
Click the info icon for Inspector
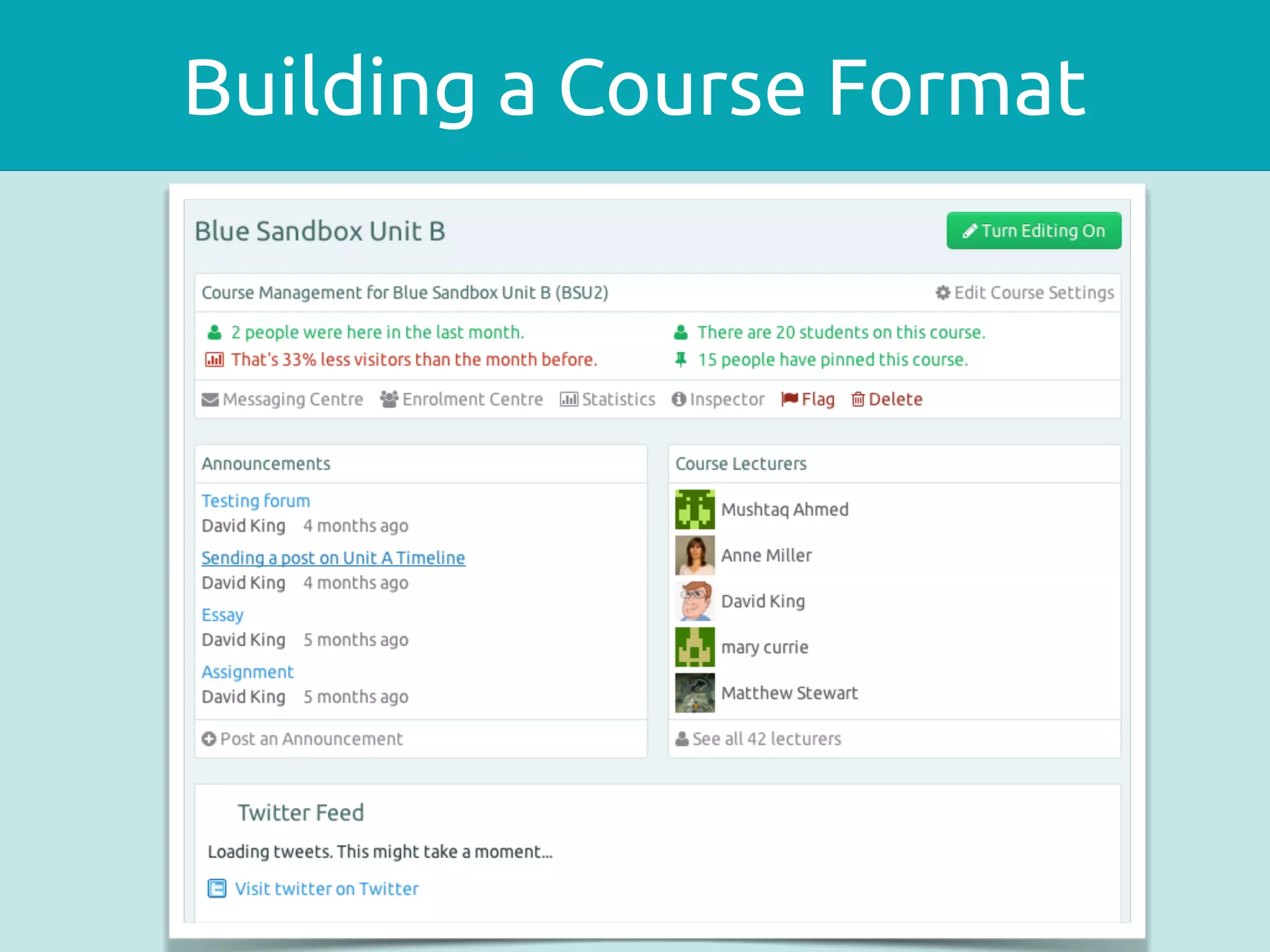(x=679, y=399)
